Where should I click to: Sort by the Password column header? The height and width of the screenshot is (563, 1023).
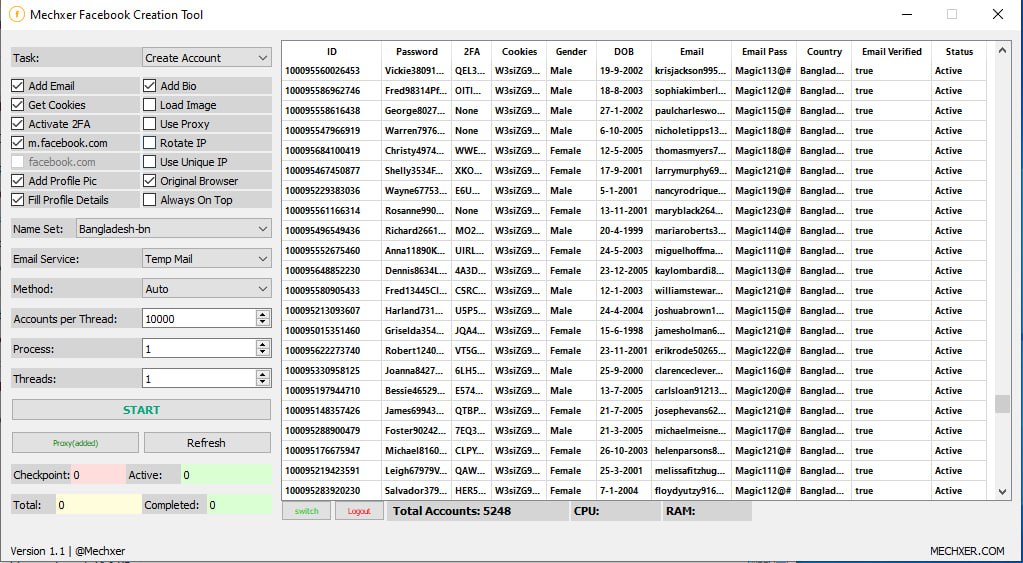(416, 52)
